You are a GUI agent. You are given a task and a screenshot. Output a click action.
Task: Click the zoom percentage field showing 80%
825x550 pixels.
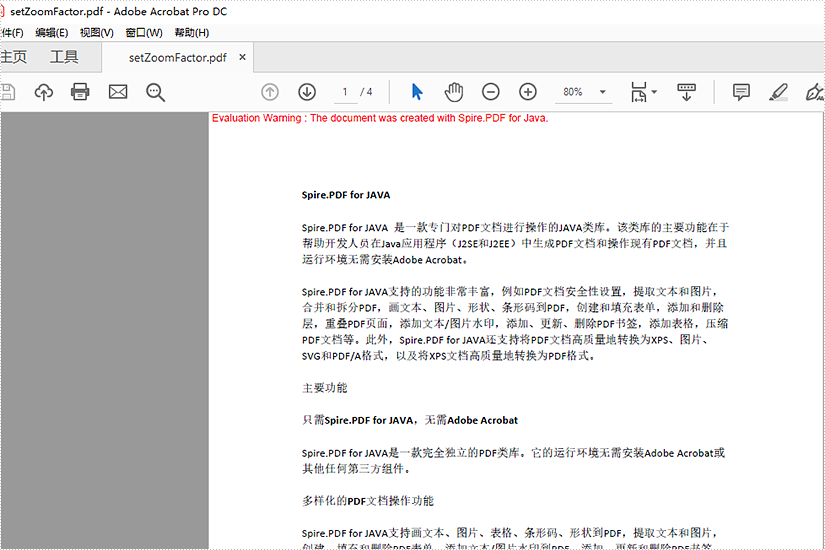pos(573,92)
